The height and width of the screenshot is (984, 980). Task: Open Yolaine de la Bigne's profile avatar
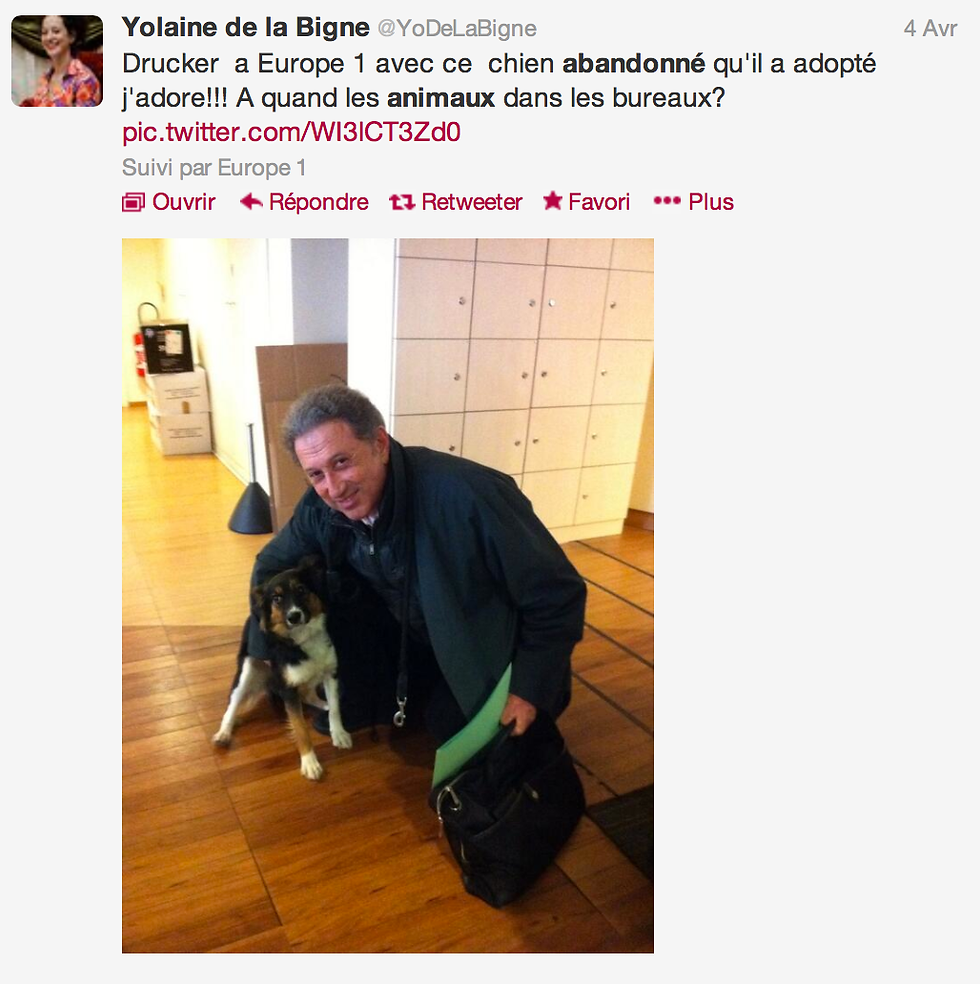coord(57,61)
